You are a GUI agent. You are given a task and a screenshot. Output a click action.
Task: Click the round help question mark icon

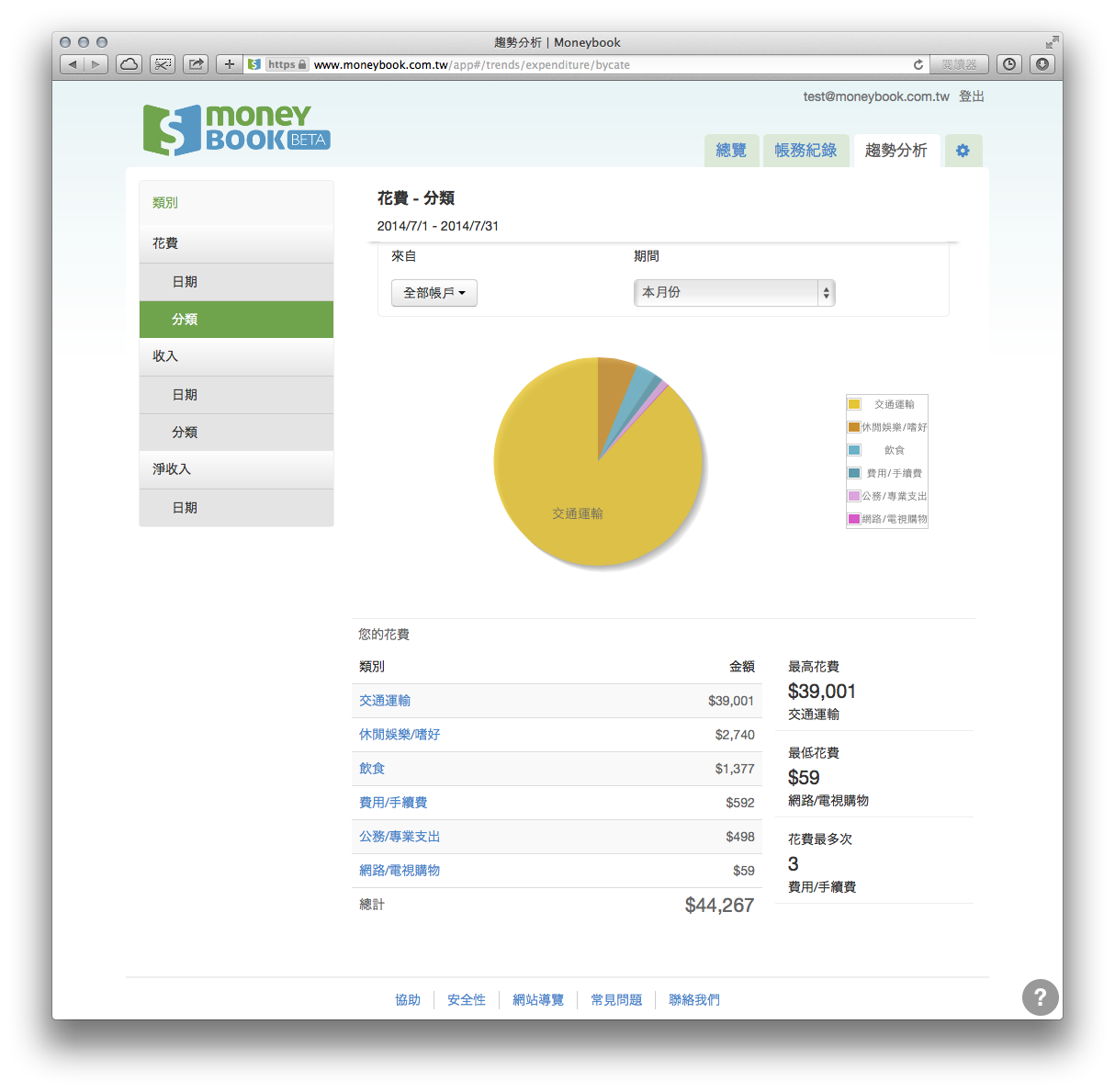point(1040,997)
